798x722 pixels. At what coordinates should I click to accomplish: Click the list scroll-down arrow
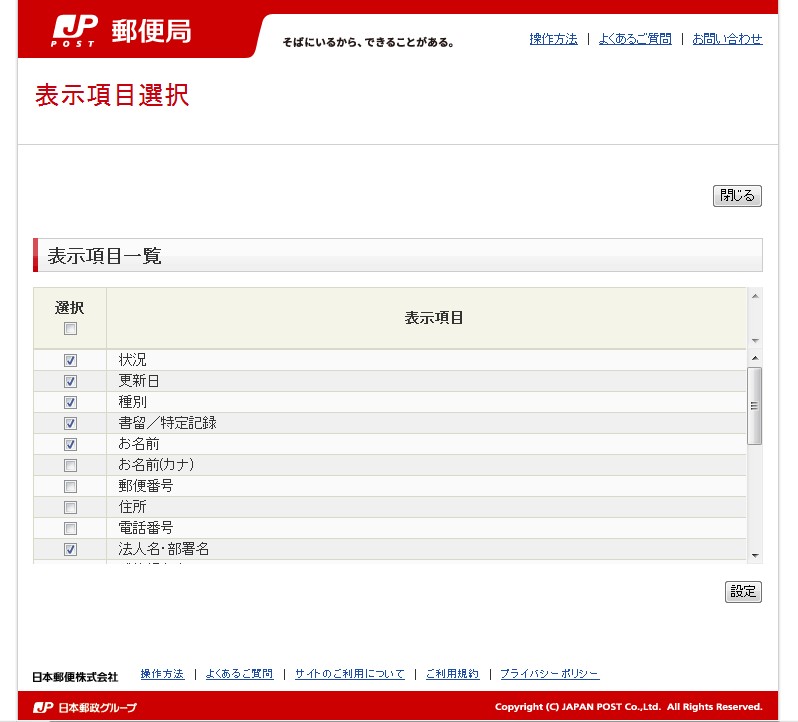pyautogui.click(x=755, y=555)
